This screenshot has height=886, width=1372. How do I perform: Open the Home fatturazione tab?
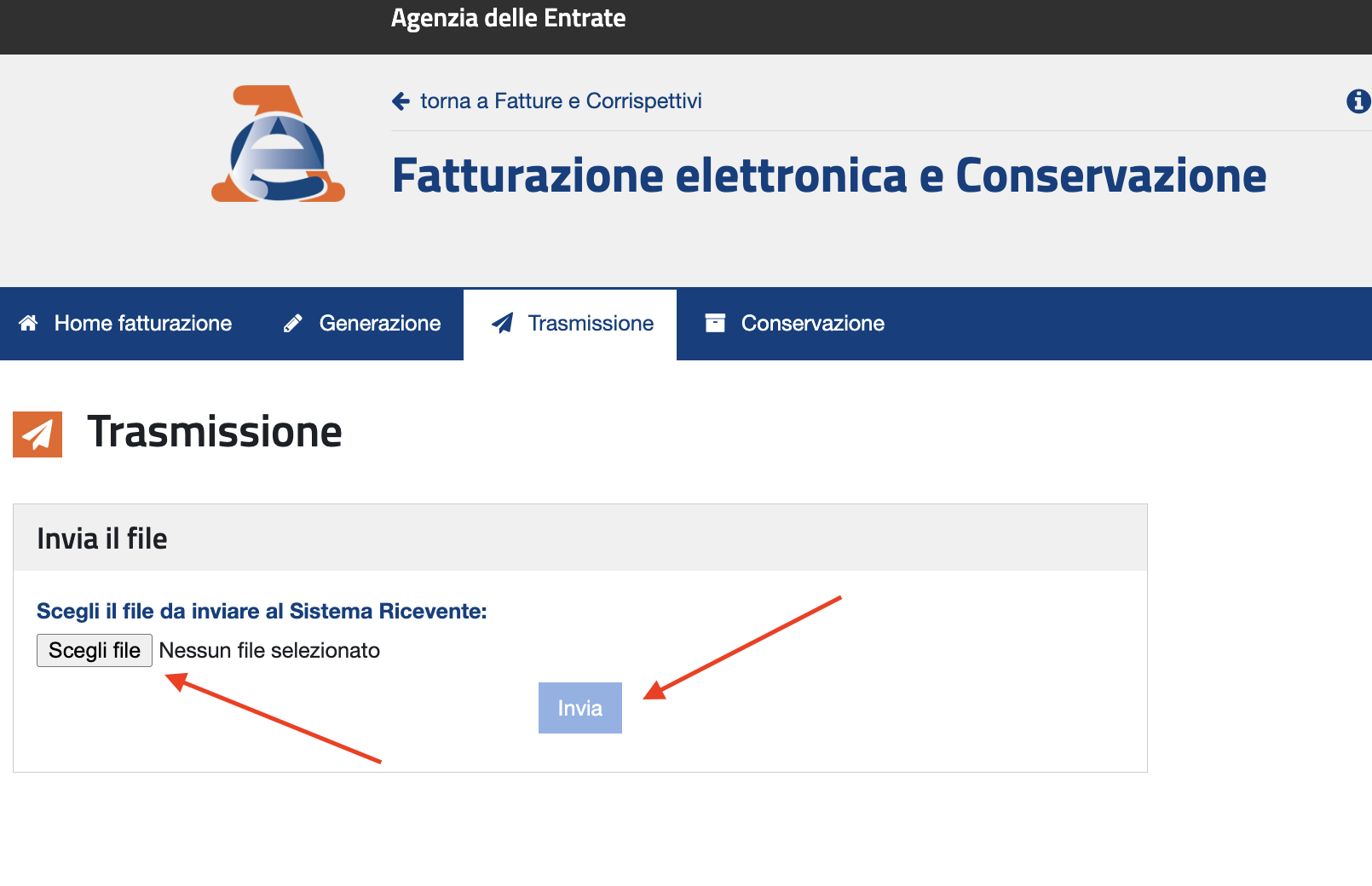tap(125, 324)
